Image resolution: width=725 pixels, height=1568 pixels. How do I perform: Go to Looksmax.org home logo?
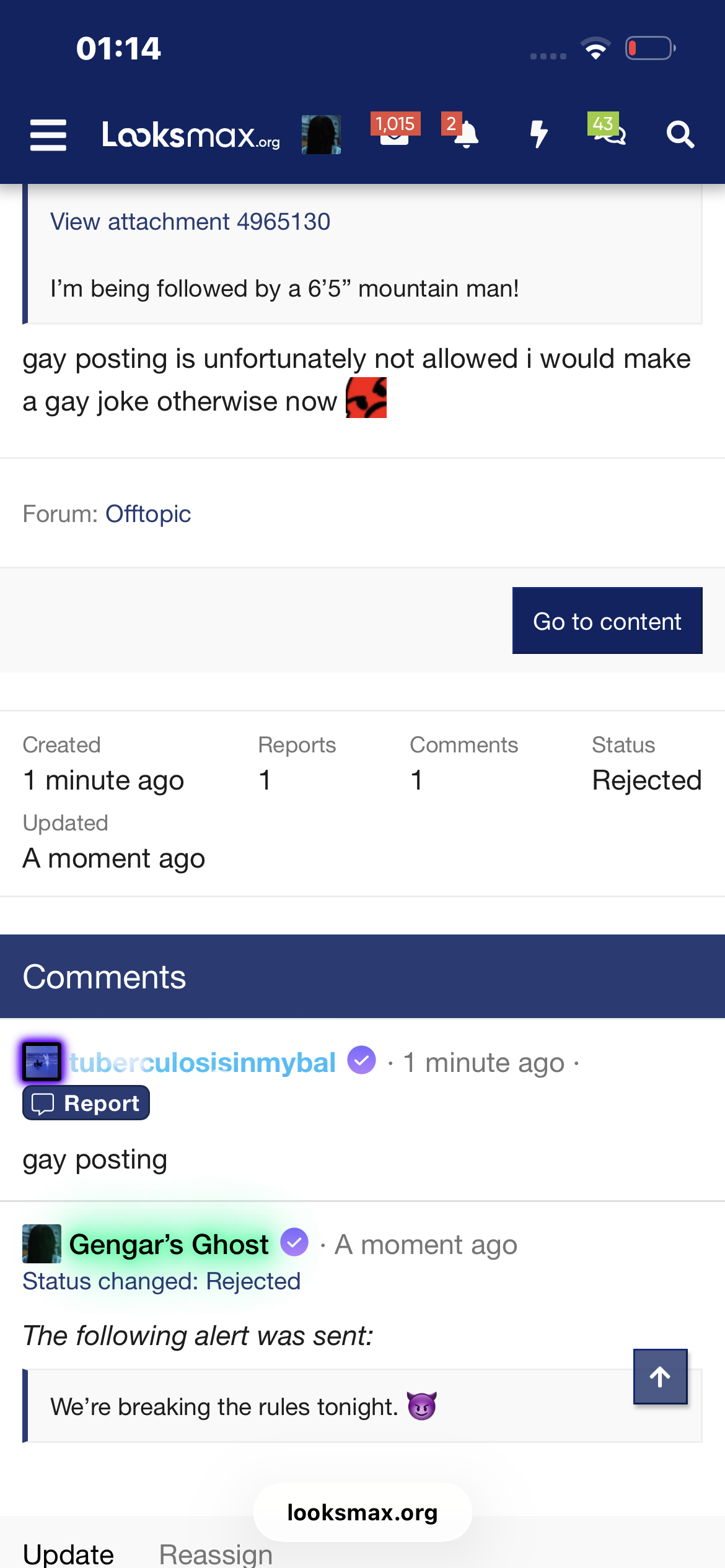tap(190, 135)
